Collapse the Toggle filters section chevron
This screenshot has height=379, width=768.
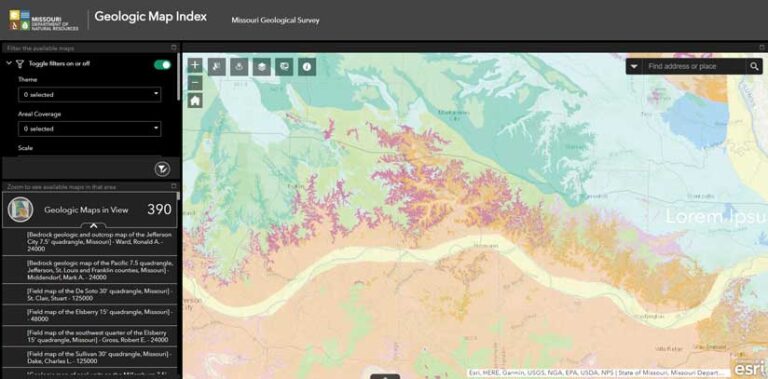pos(9,64)
